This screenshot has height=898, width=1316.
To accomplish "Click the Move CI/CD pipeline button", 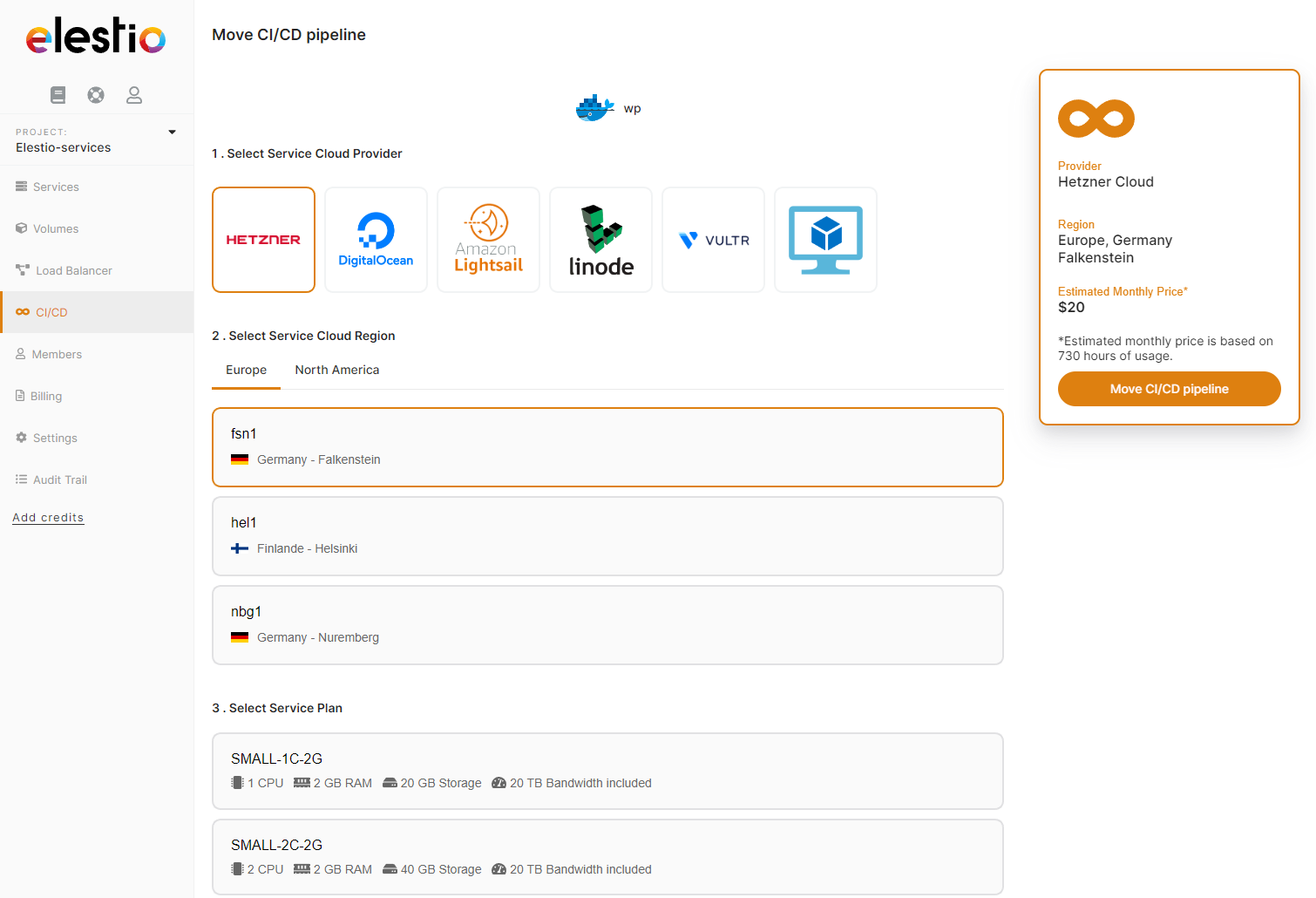I will pos(1169,389).
